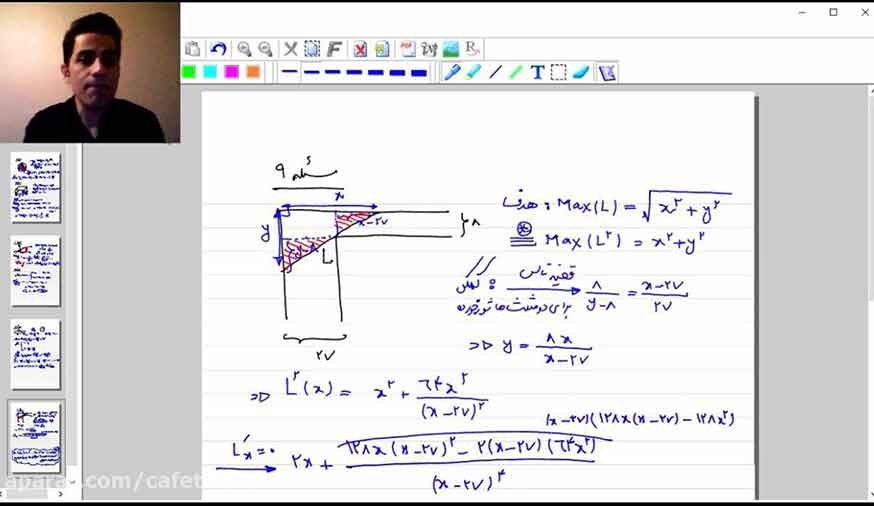
Task: Open the third page thumbnail
Action: click(x=36, y=354)
